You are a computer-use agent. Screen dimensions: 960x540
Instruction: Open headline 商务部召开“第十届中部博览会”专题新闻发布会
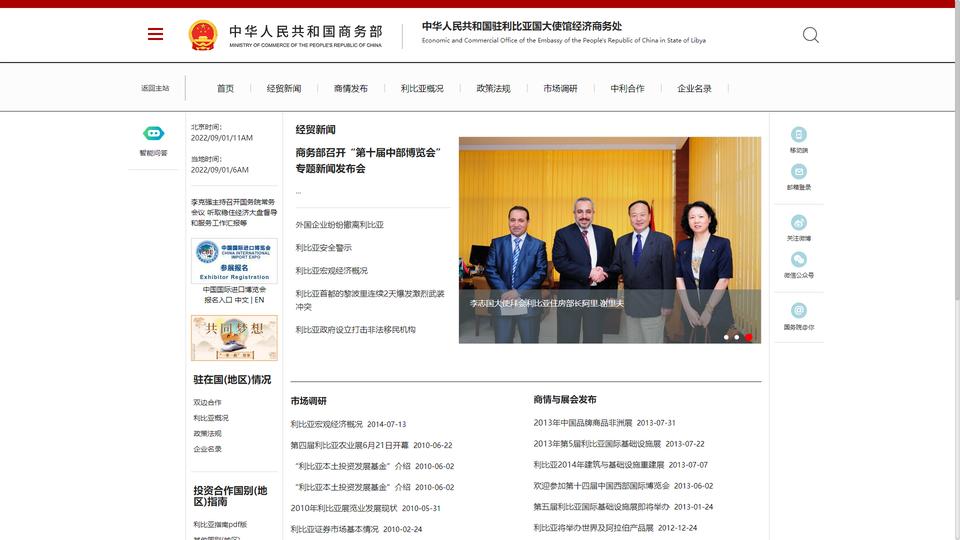[368, 160]
